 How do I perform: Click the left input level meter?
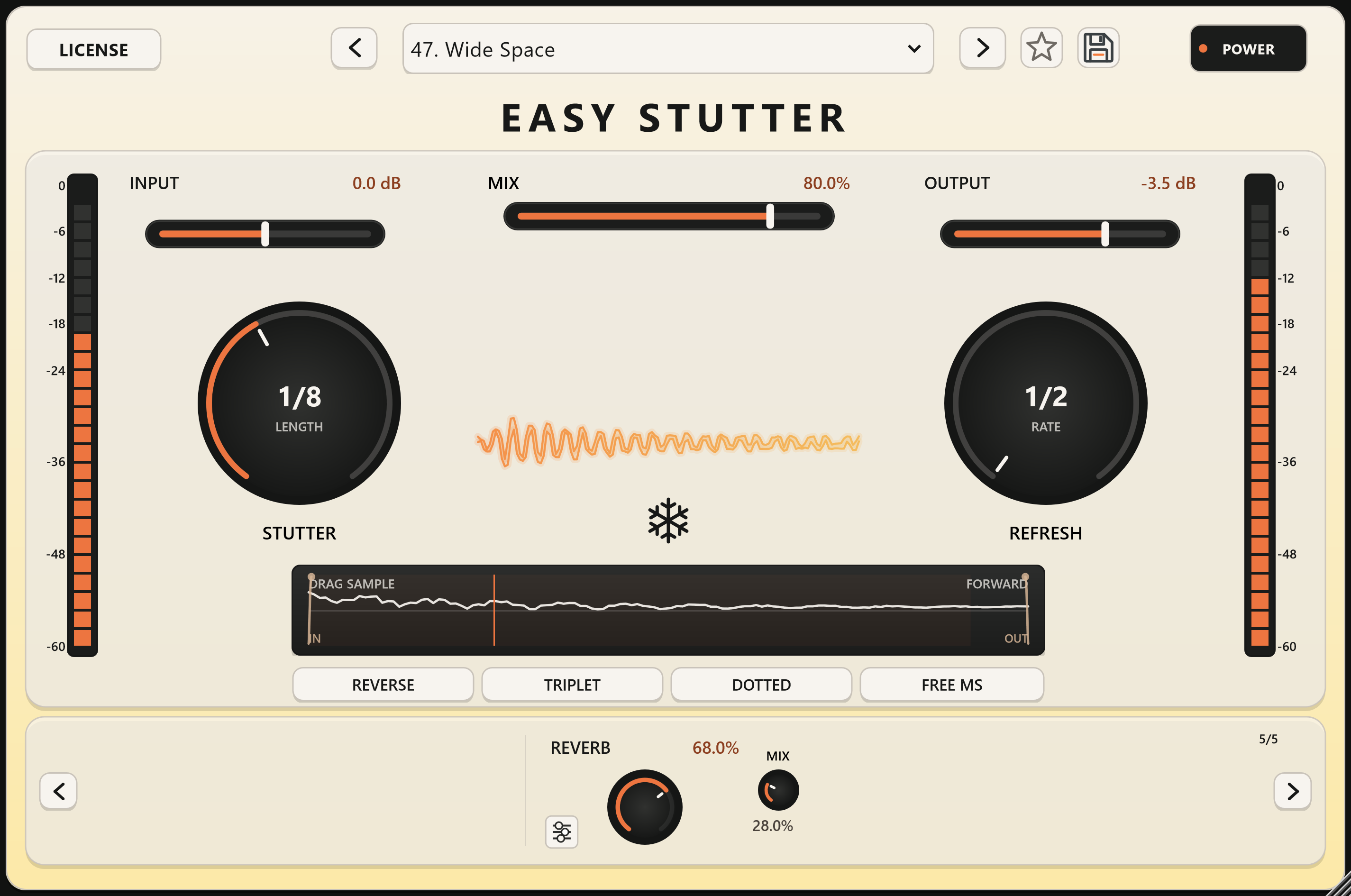pyautogui.click(x=82, y=415)
